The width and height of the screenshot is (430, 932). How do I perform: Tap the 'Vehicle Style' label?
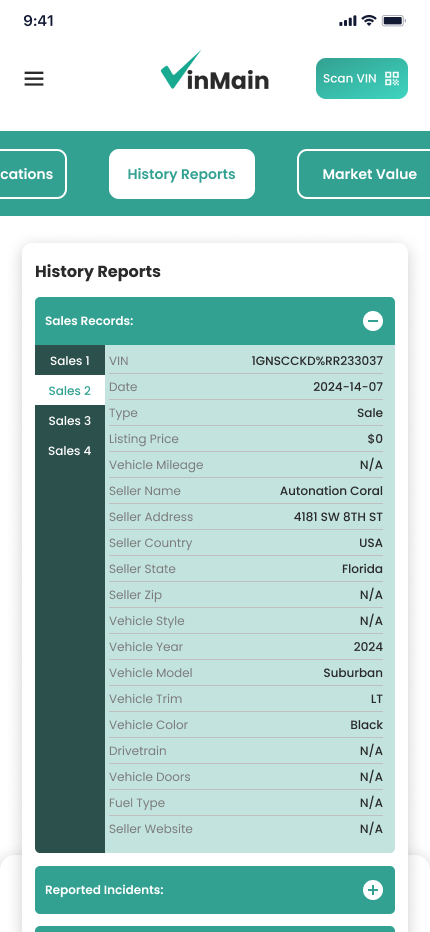(146, 621)
